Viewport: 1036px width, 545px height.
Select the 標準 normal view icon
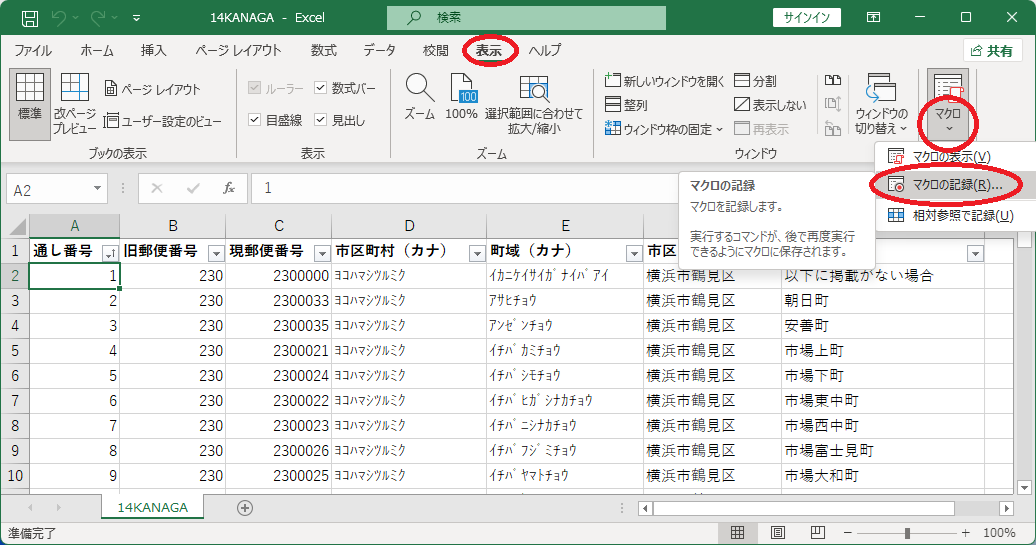click(x=30, y=104)
